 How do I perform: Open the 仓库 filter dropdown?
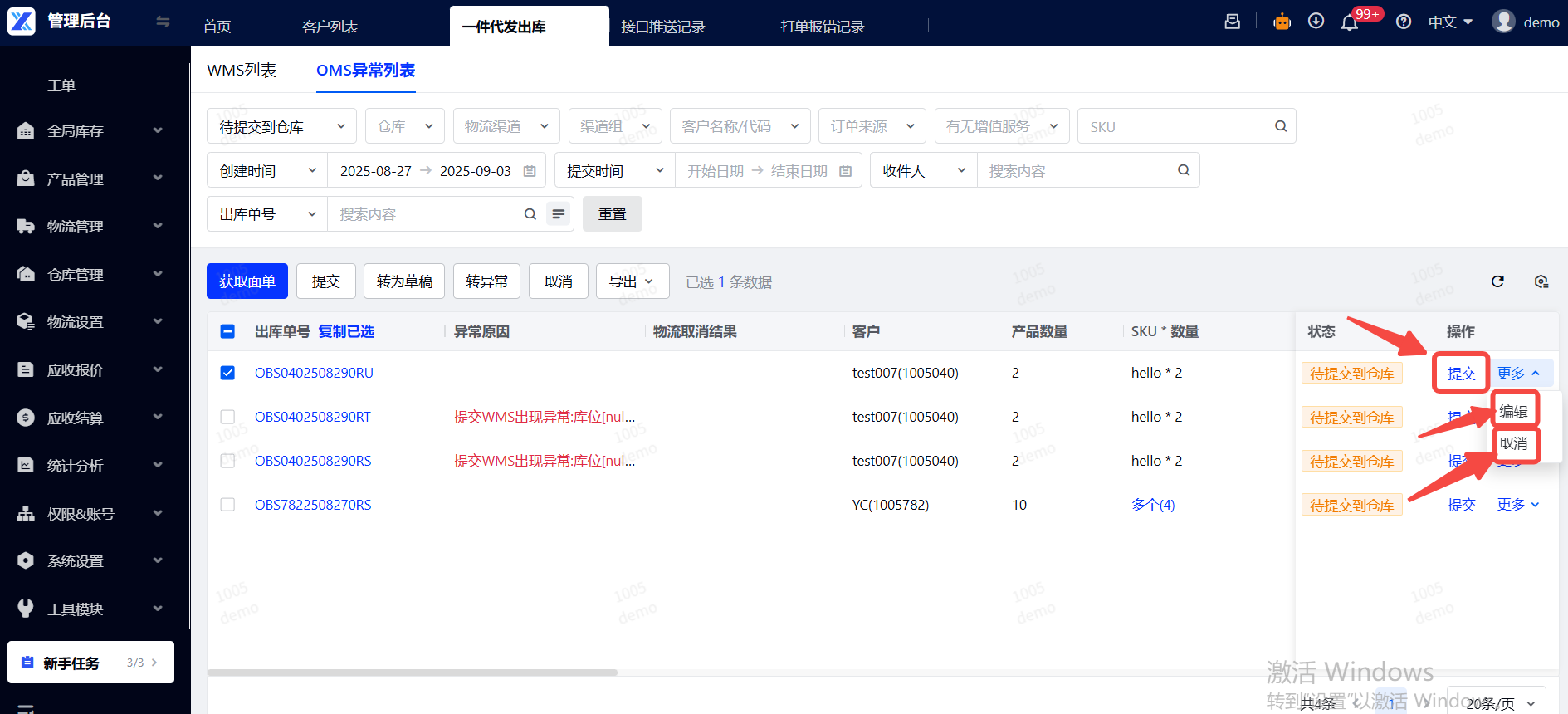[405, 126]
